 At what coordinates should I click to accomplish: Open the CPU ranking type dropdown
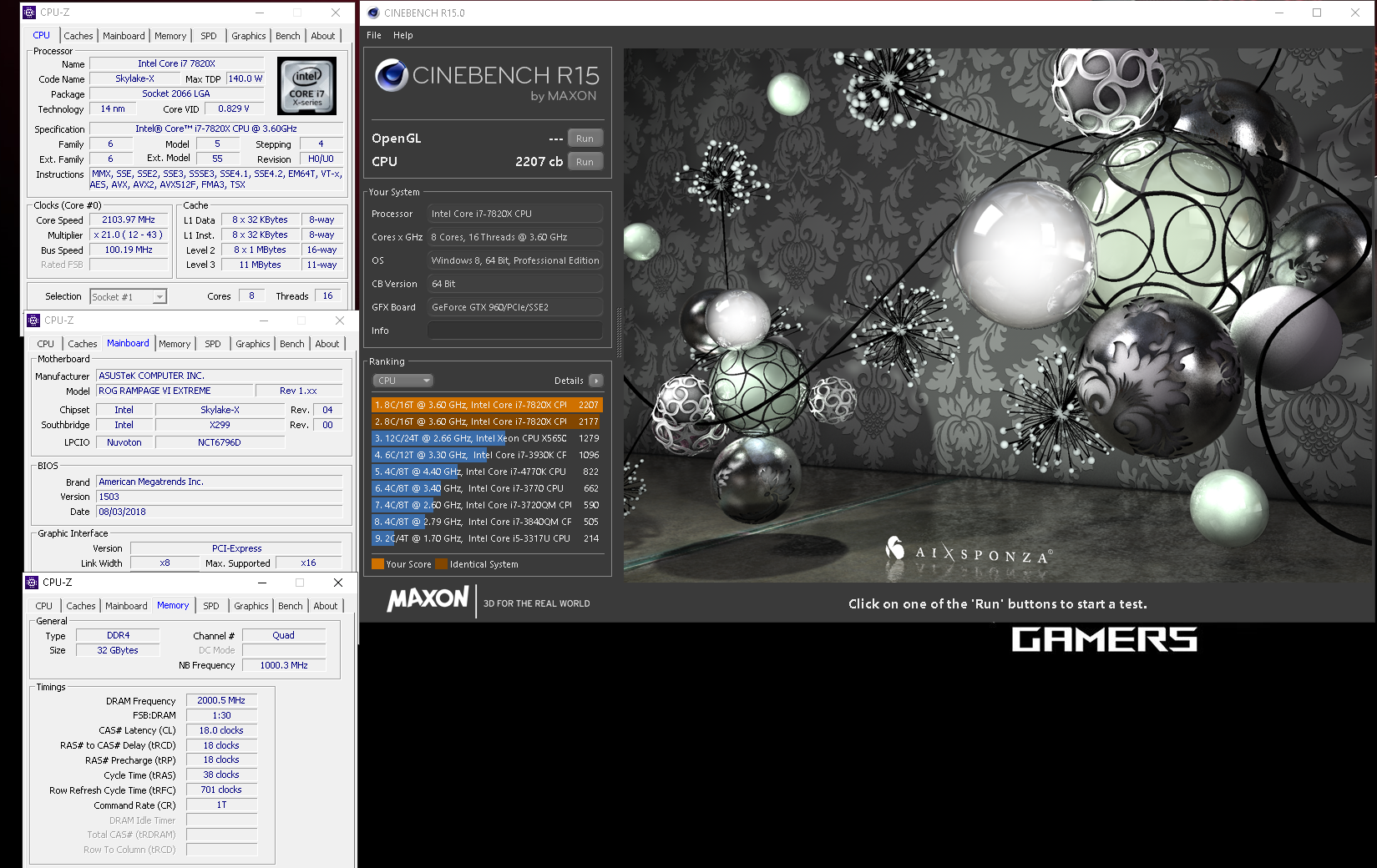pyautogui.click(x=402, y=381)
